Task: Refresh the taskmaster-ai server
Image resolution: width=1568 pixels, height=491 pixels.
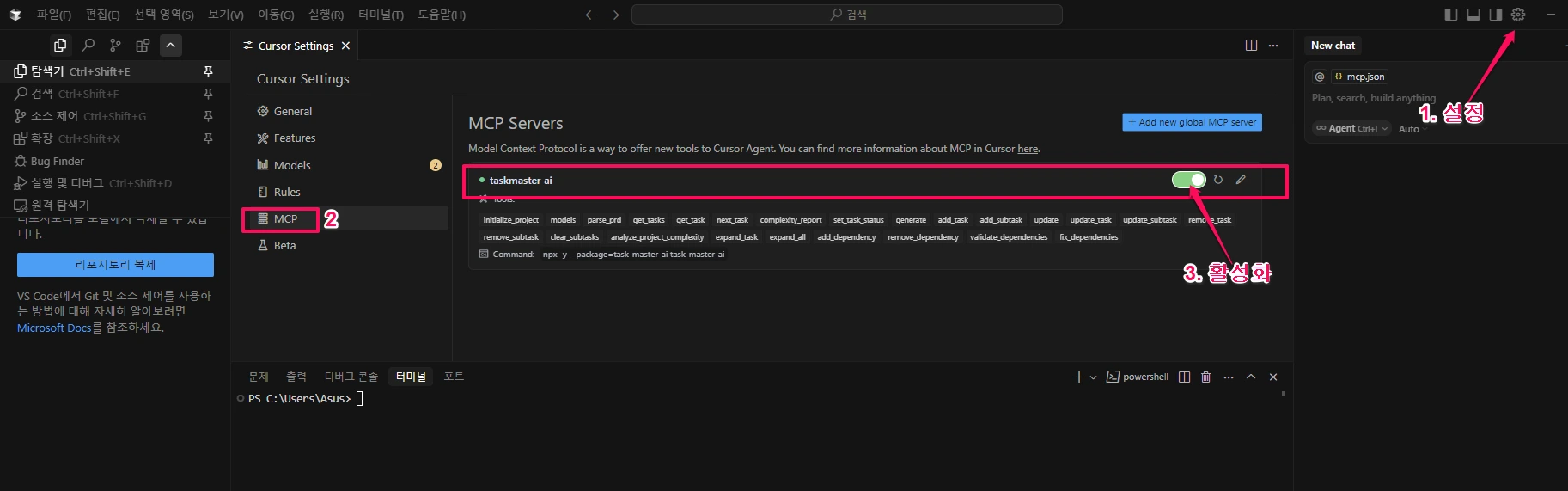Action: pos(1218,180)
